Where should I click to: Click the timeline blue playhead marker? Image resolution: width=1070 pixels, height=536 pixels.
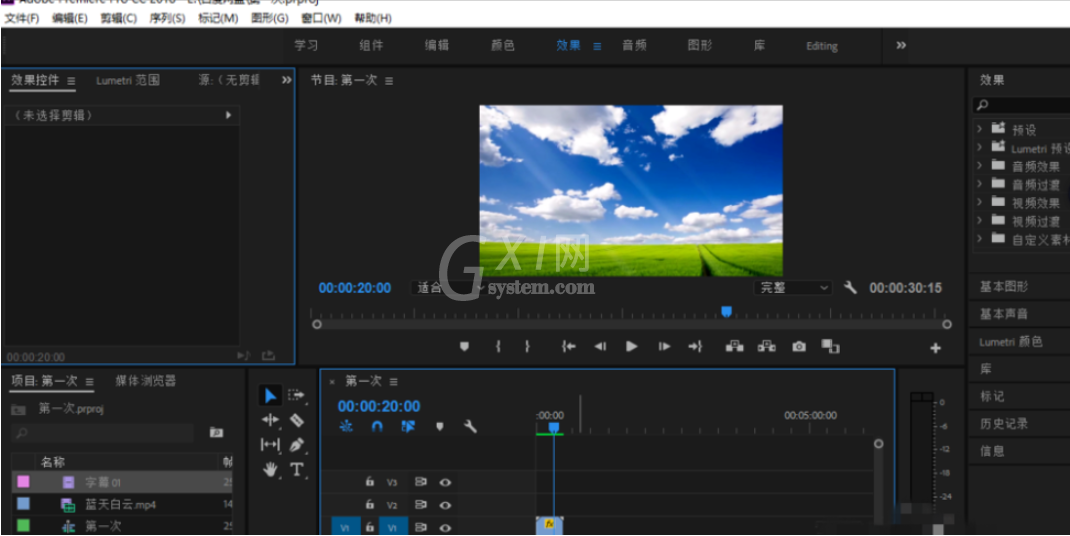tap(553, 427)
